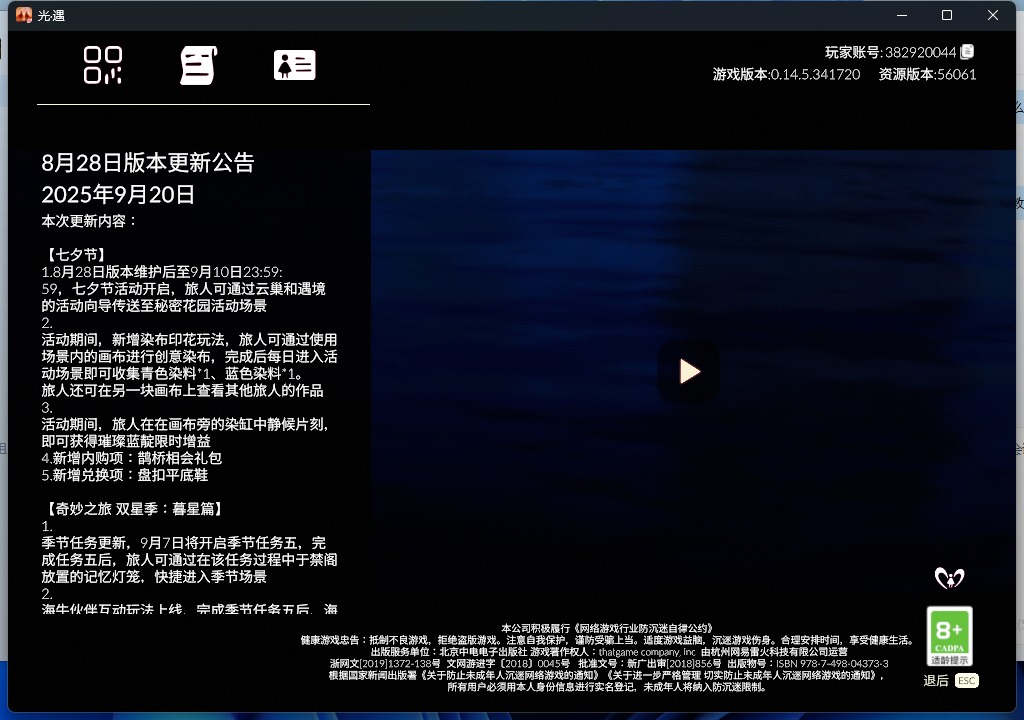The image size is (1024, 720).
Task: Select the 本公司积极履行 anti-addiction pledge line
Action: [607, 629]
